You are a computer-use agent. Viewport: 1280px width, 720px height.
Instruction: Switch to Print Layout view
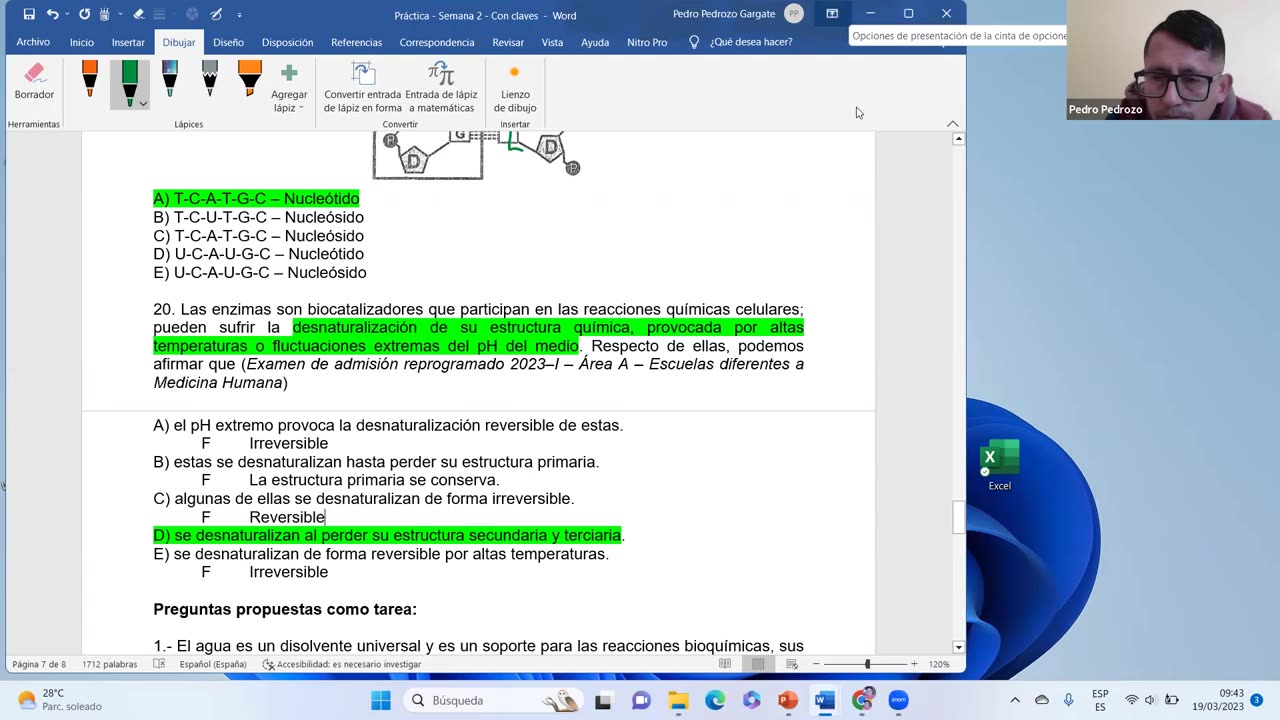758,664
